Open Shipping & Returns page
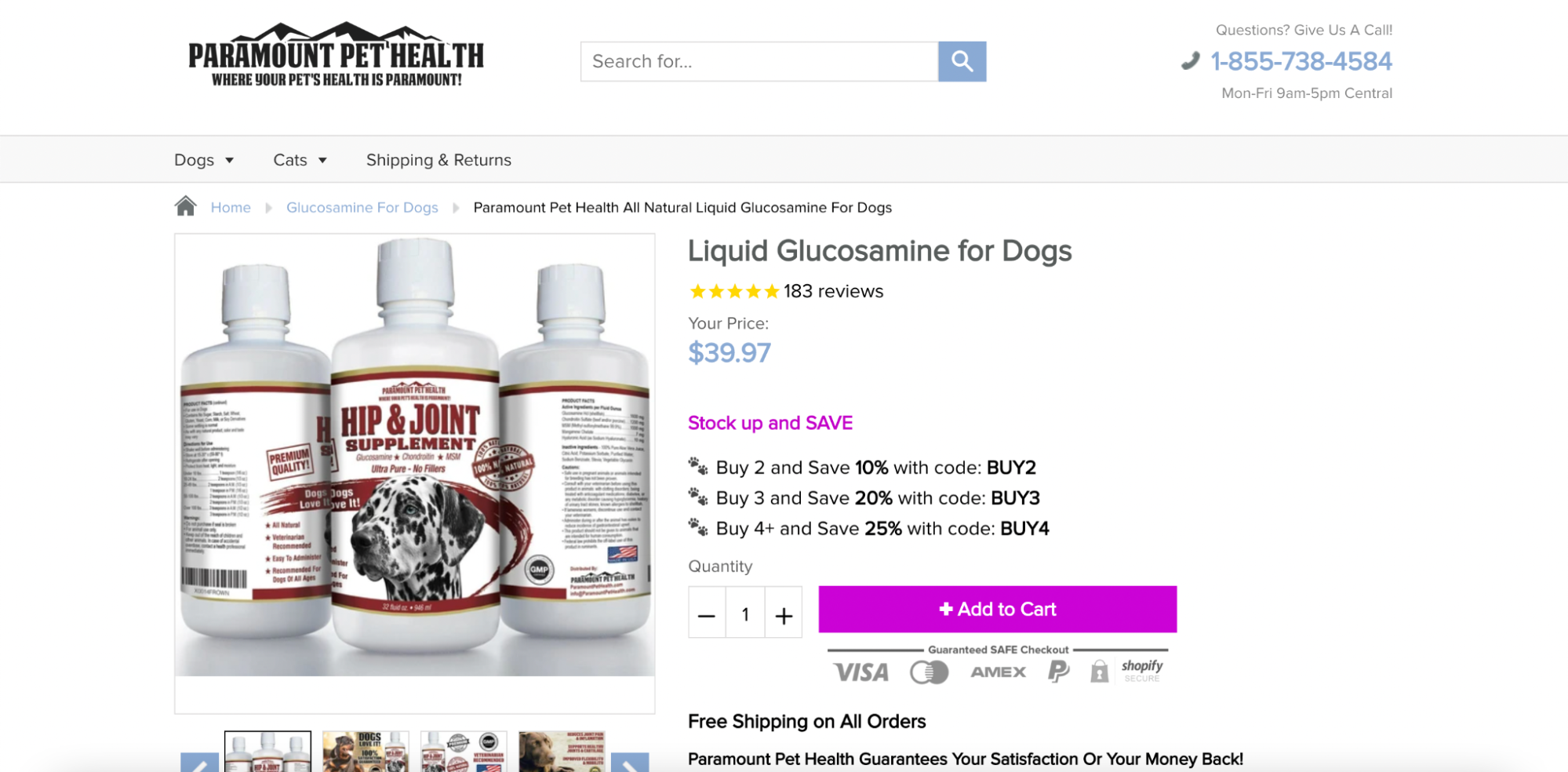Image resolution: width=1568 pixels, height=772 pixels. [x=438, y=160]
